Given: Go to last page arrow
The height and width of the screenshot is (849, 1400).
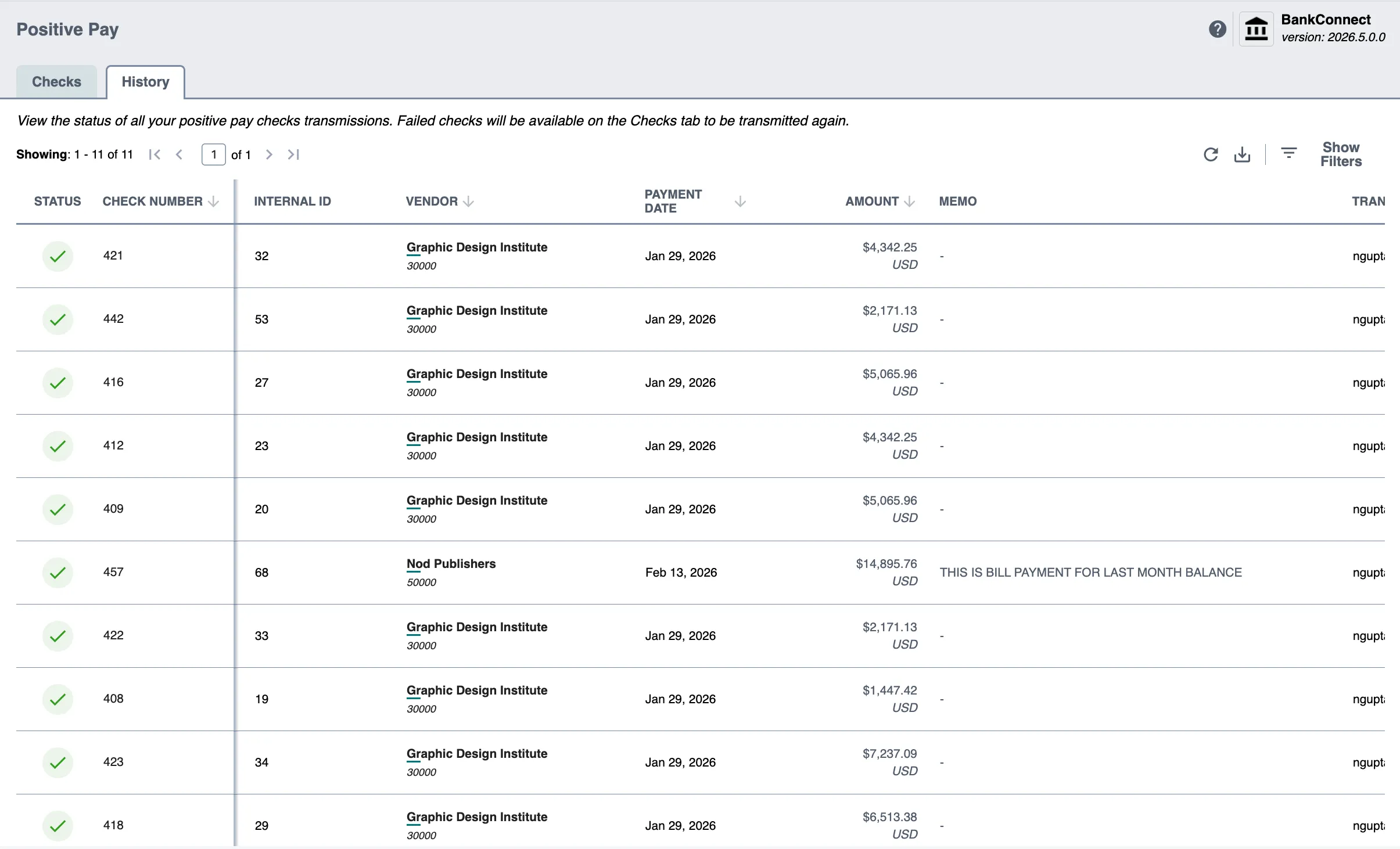Looking at the screenshot, I should point(293,154).
